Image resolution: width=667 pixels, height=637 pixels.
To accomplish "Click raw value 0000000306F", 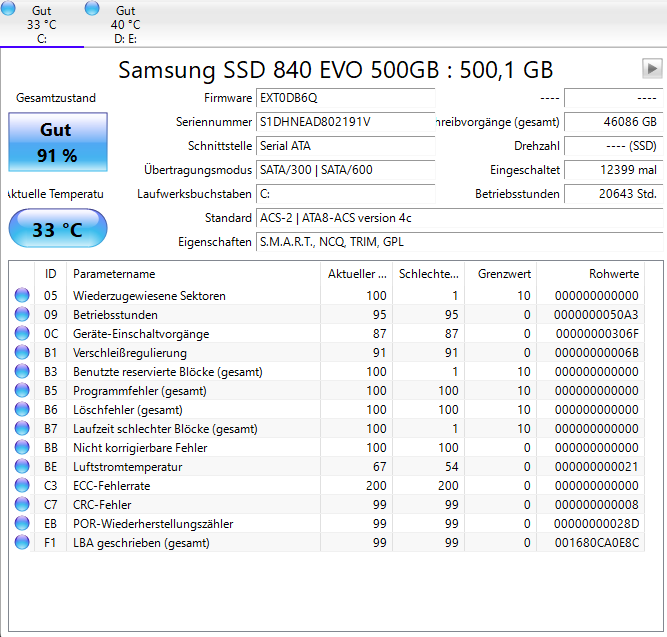I will 597,334.
